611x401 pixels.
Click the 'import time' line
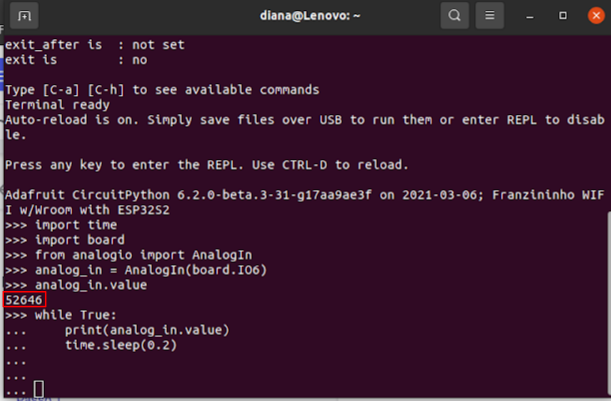(61, 225)
